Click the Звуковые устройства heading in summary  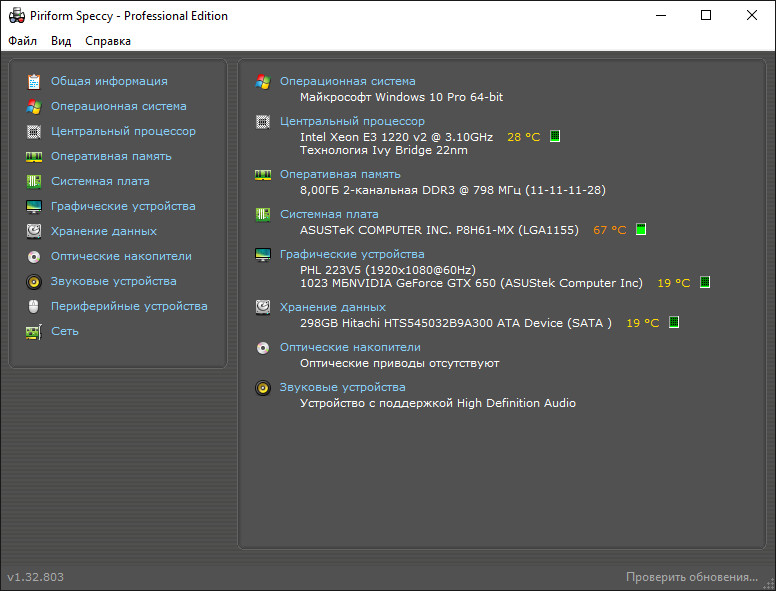pos(342,387)
